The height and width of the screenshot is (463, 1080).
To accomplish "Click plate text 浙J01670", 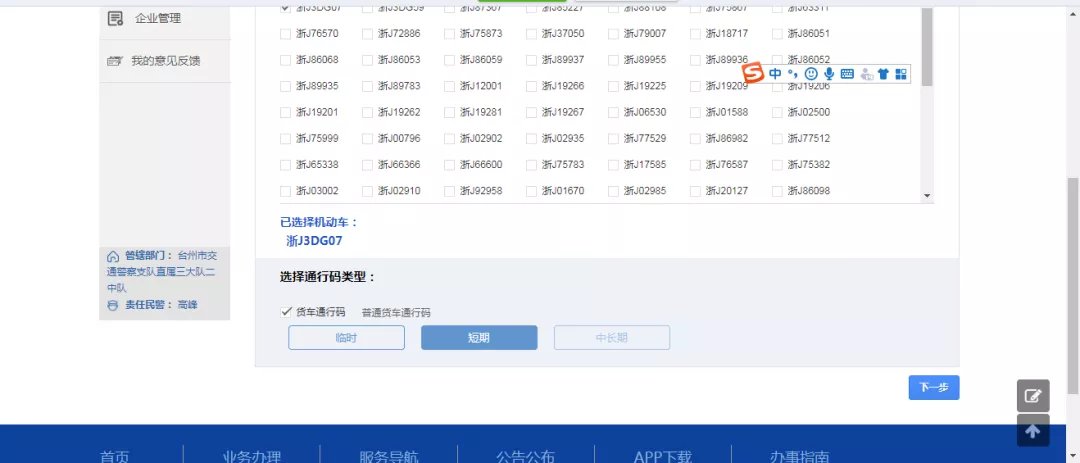I will (x=563, y=191).
